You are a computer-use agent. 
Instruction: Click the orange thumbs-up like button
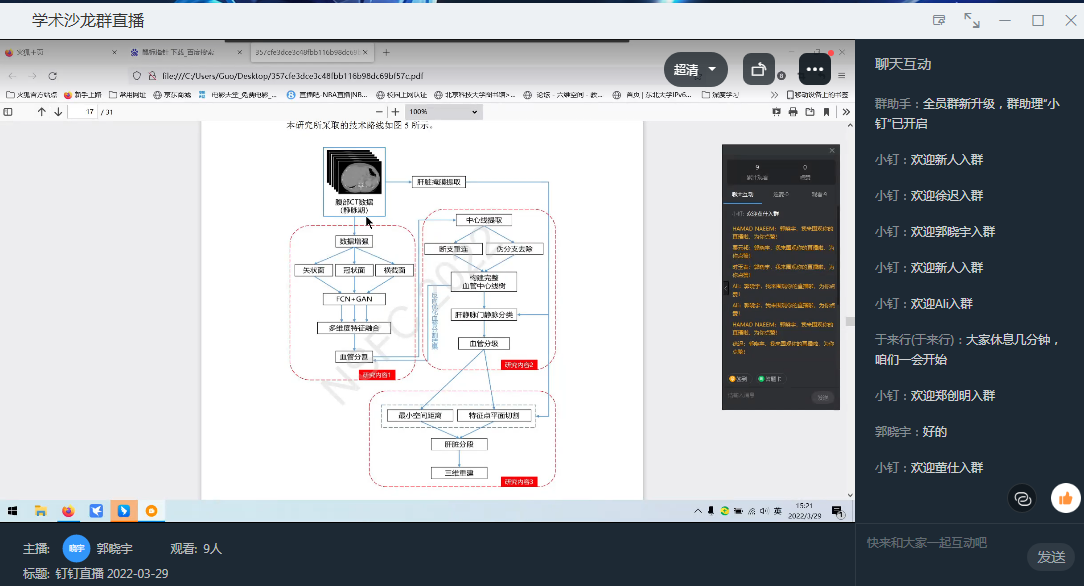point(1065,497)
